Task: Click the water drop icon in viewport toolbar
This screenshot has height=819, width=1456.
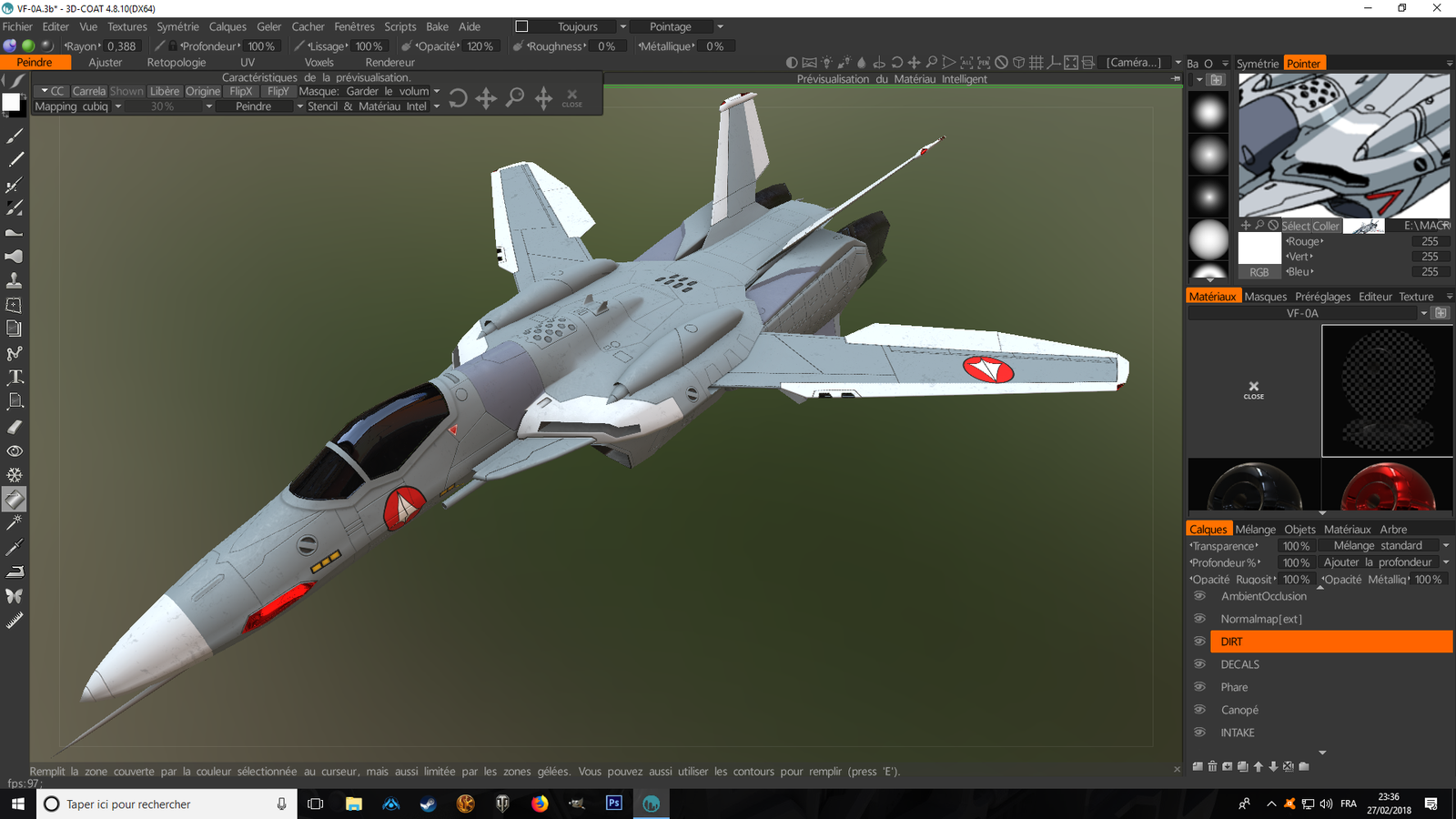Action: 862,63
